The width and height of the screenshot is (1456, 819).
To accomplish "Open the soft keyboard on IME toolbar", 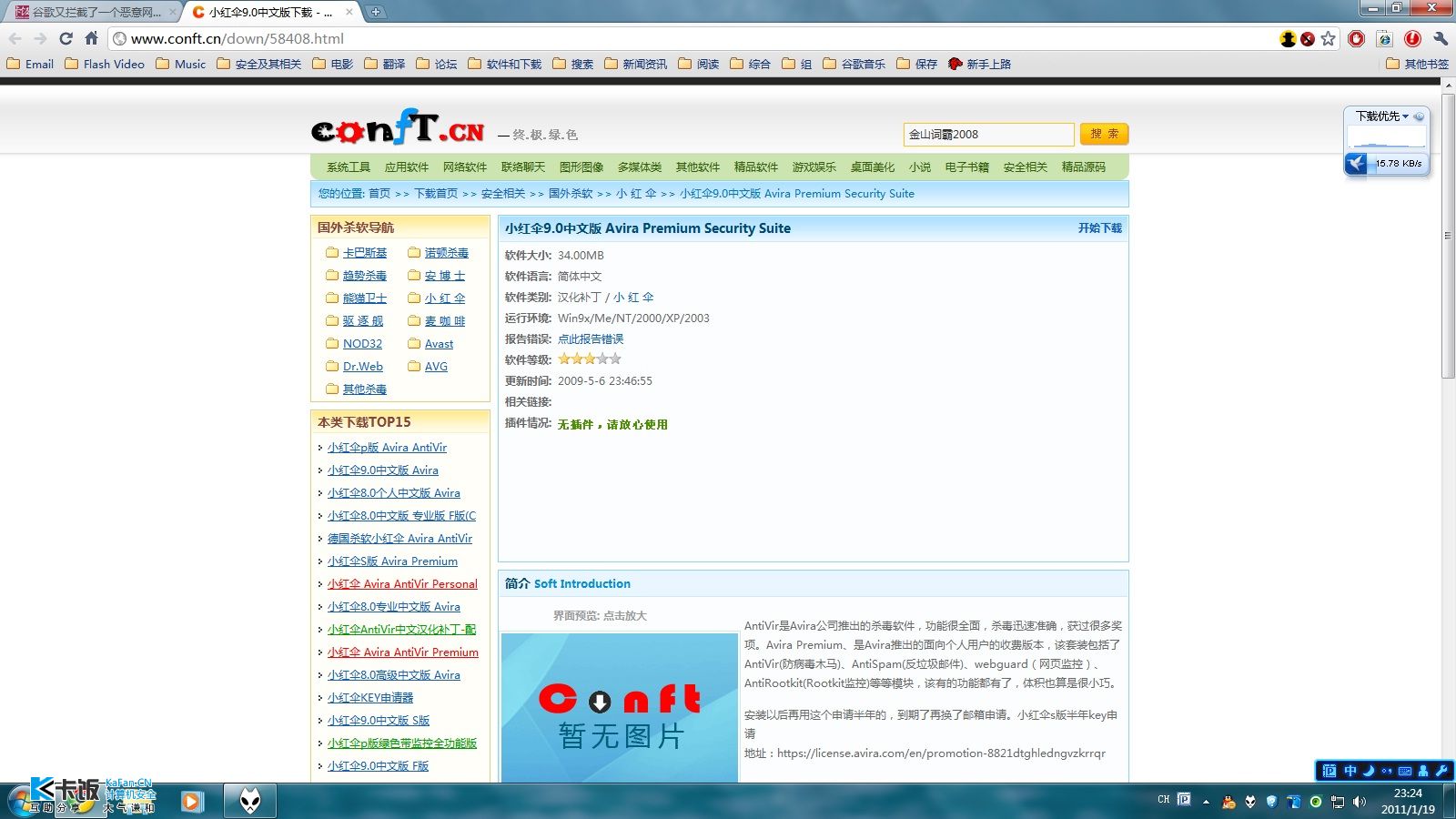I will (x=1405, y=771).
